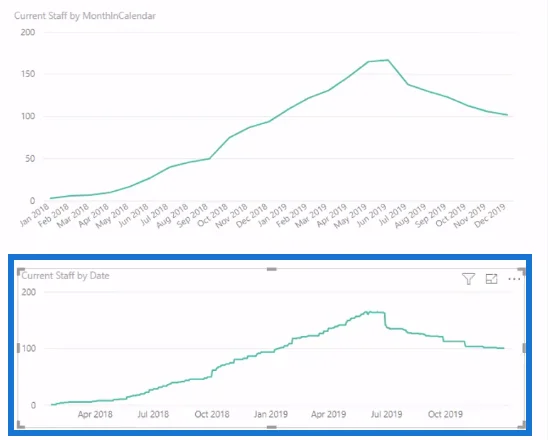Select the Current Staff by Date title
The height and width of the screenshot is (440, 548).
click(x=65, y=276)
